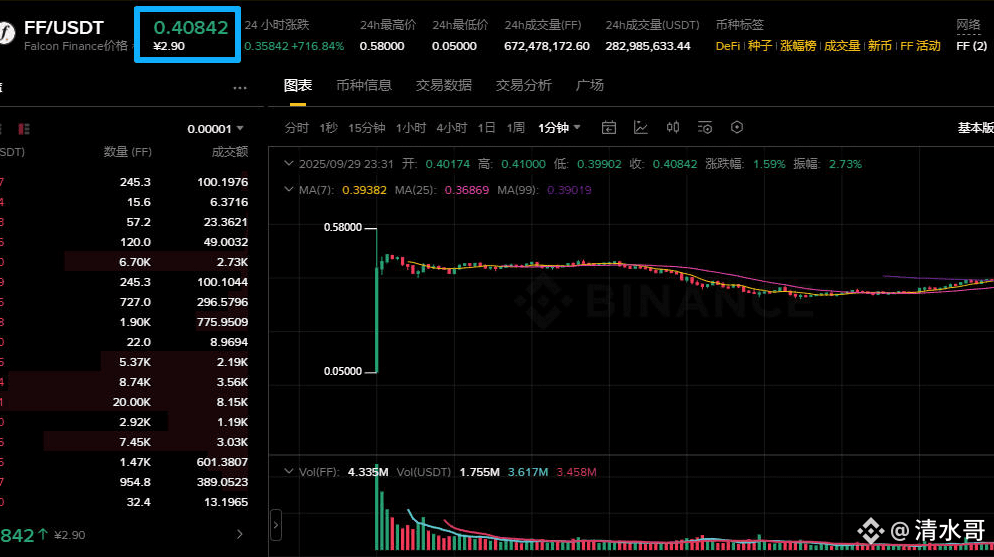Open the 交易数据 tab
Viewport: 994px width, 557px height.
(444, 86)
